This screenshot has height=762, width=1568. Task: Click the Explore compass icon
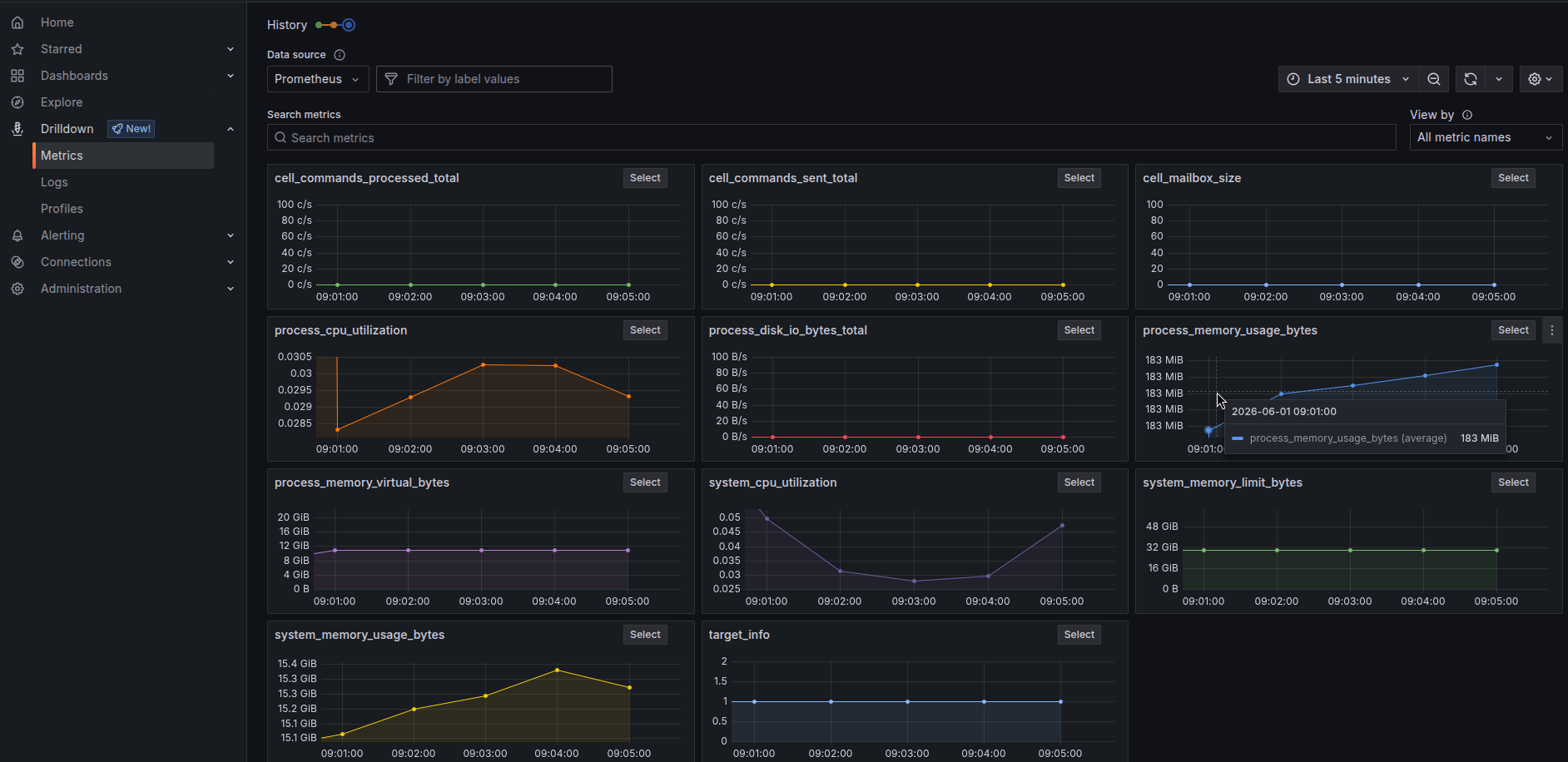click(17, 102)
